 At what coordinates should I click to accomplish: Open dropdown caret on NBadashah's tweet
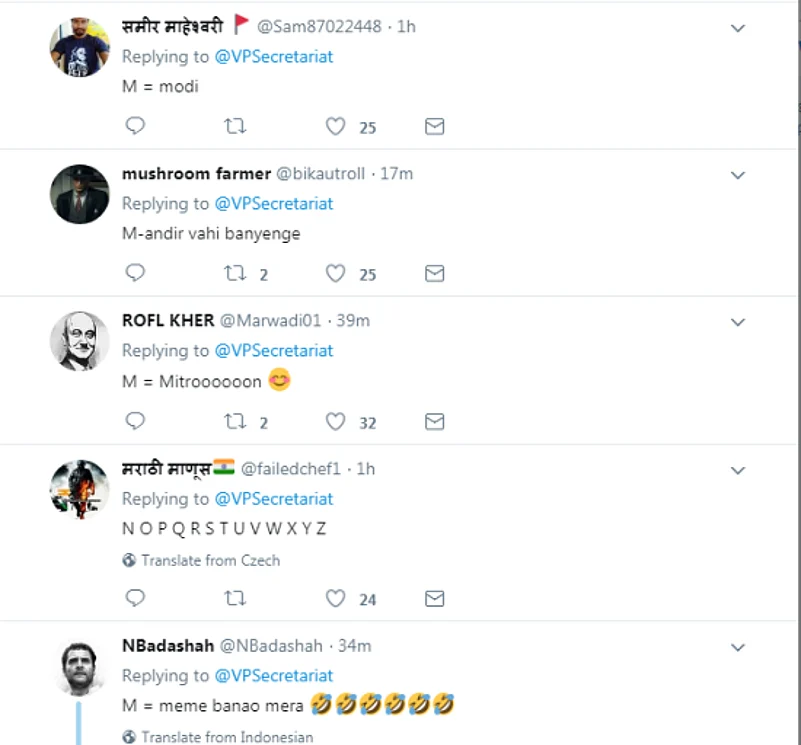738,647
